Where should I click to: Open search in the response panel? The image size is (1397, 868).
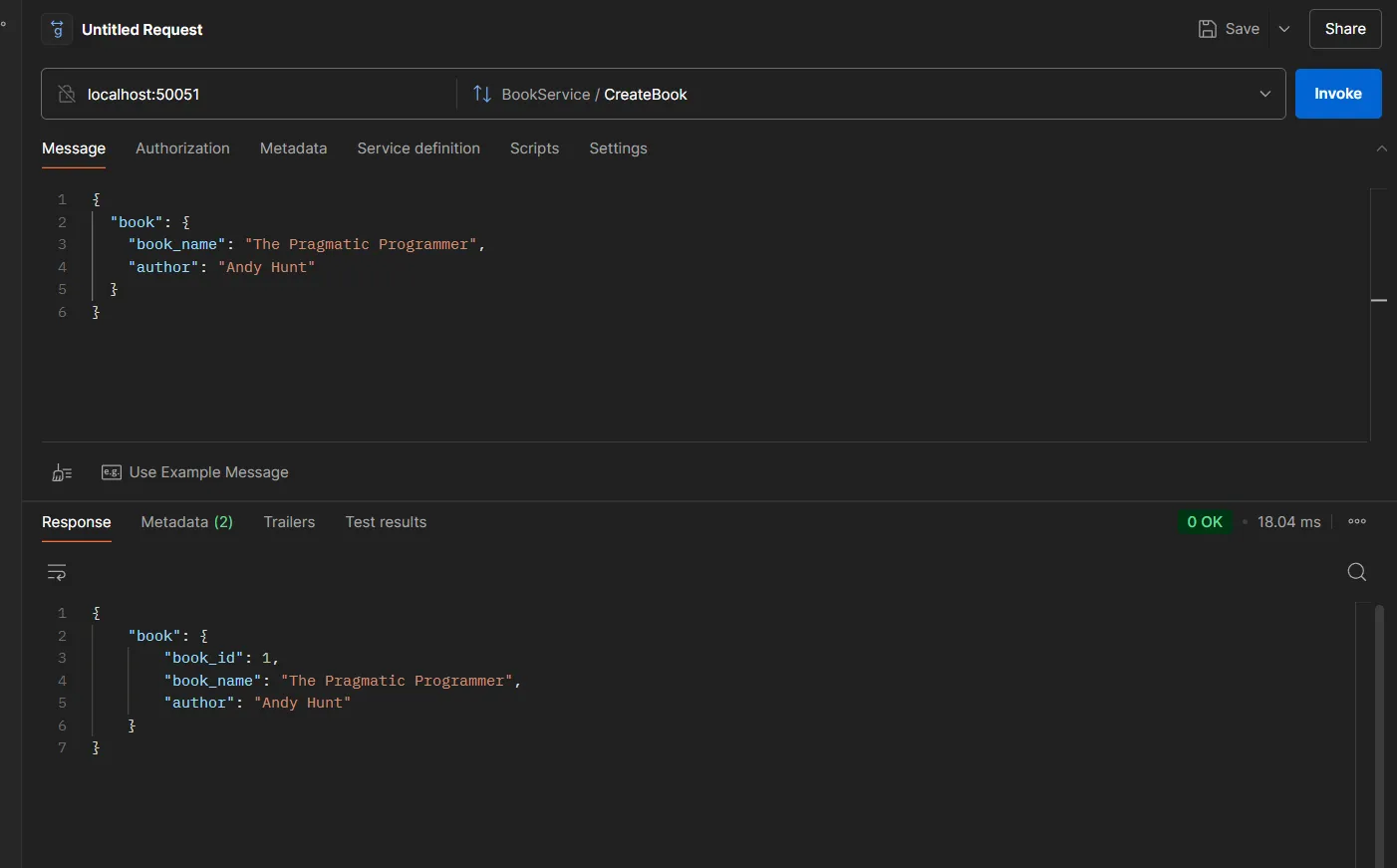[x=1356, y=572]
